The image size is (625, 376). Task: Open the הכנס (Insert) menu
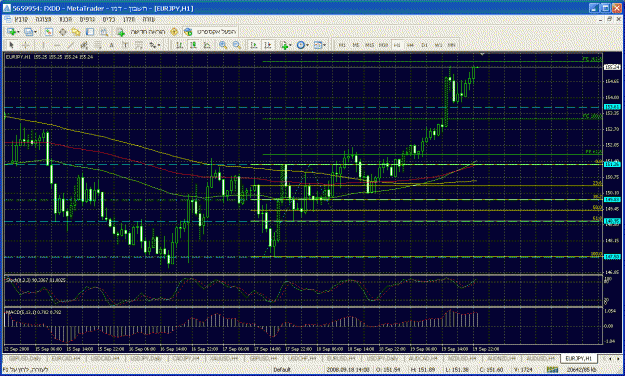tap(65, 19)
